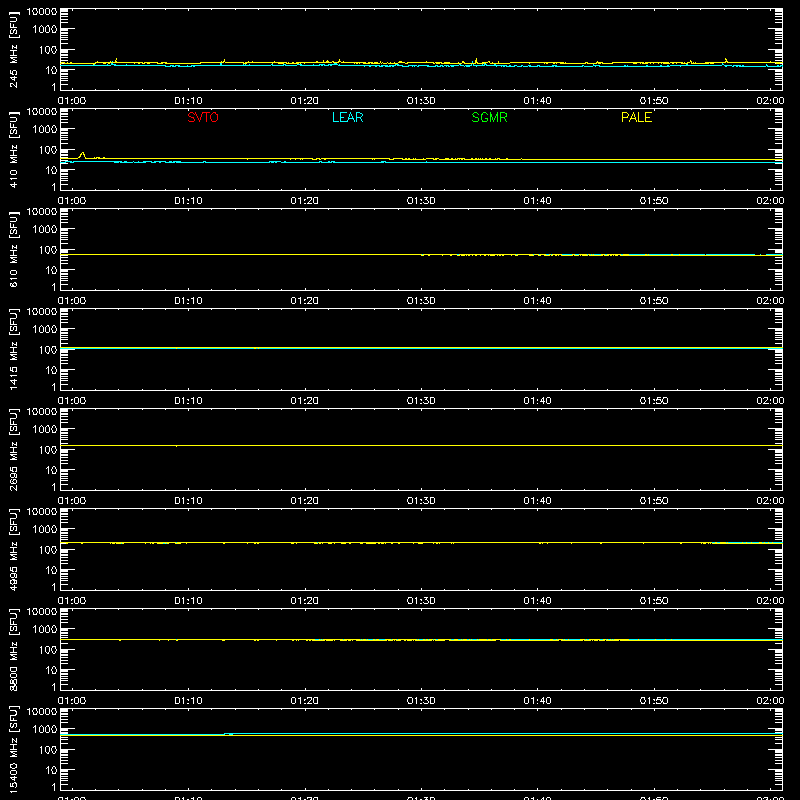The height and width of the screenshot is (800, 800).
Task: Click 01:30 on the 245 MHz time axis
Action: coord(421,101)
